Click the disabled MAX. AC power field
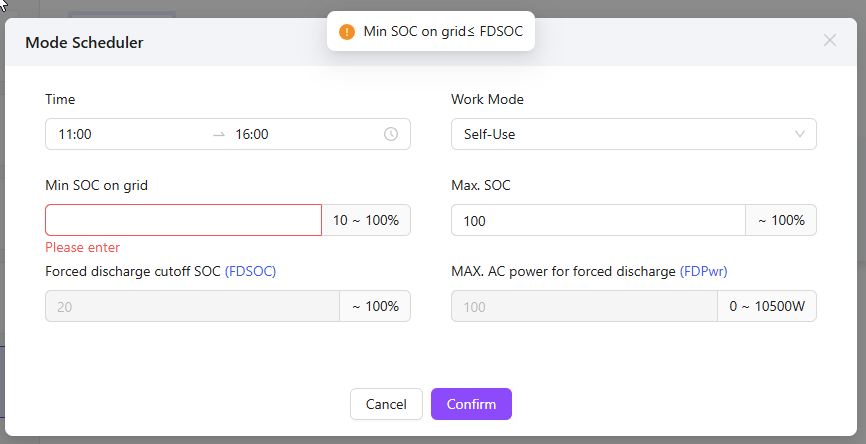 pos(584,306)
